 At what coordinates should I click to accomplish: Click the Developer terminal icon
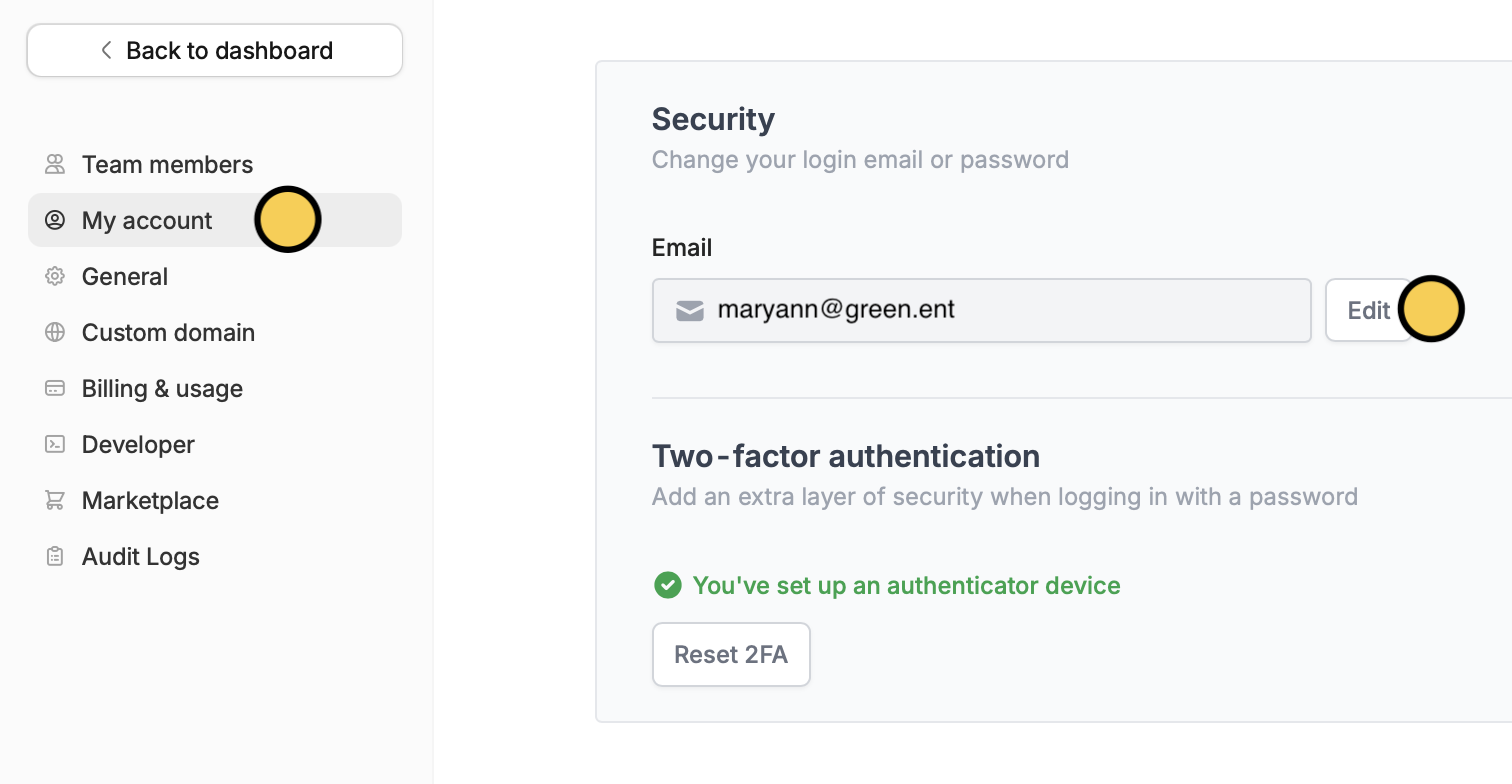pos(55,444)
